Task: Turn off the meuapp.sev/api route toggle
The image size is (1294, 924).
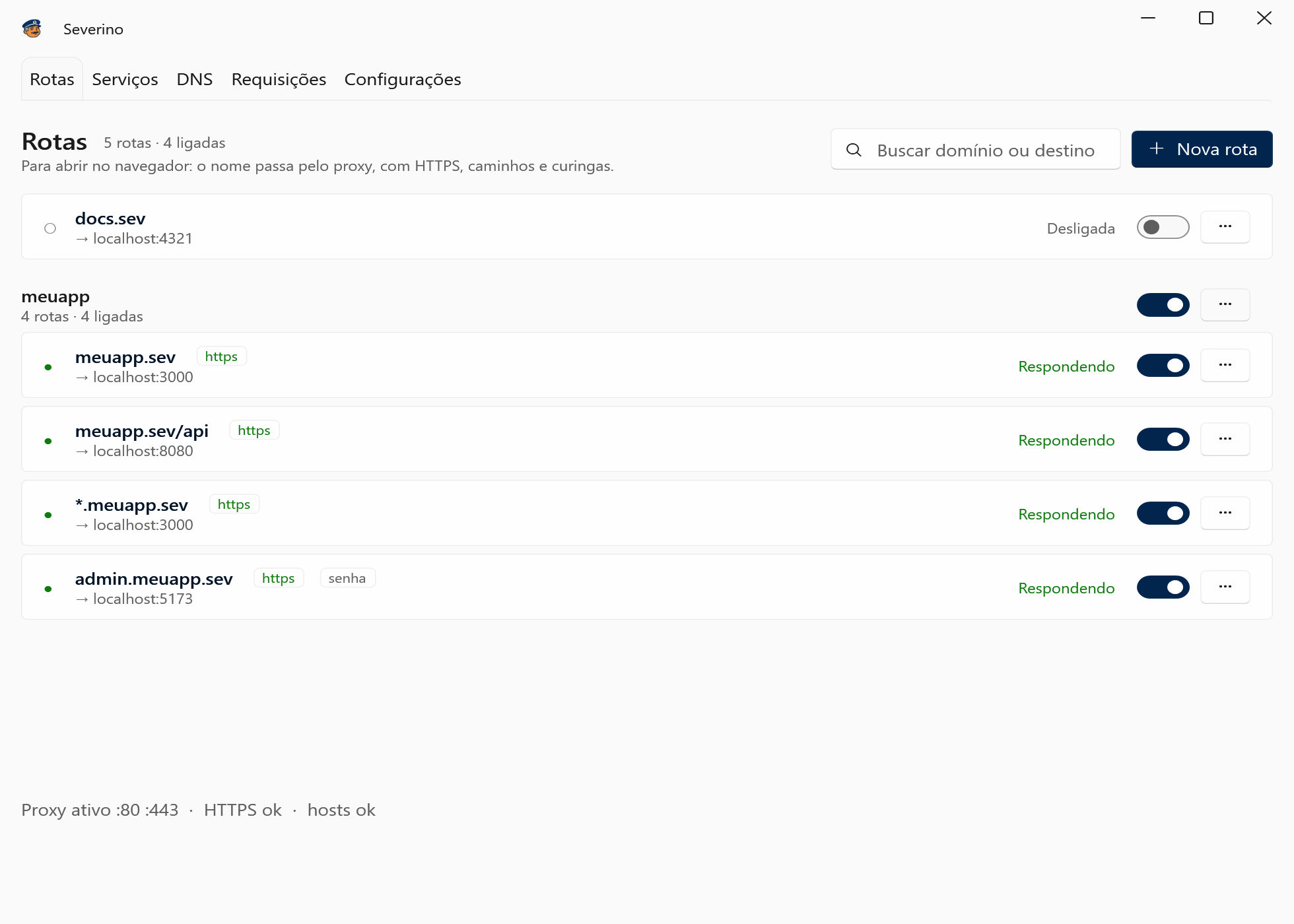Action: pos(1163,440)
